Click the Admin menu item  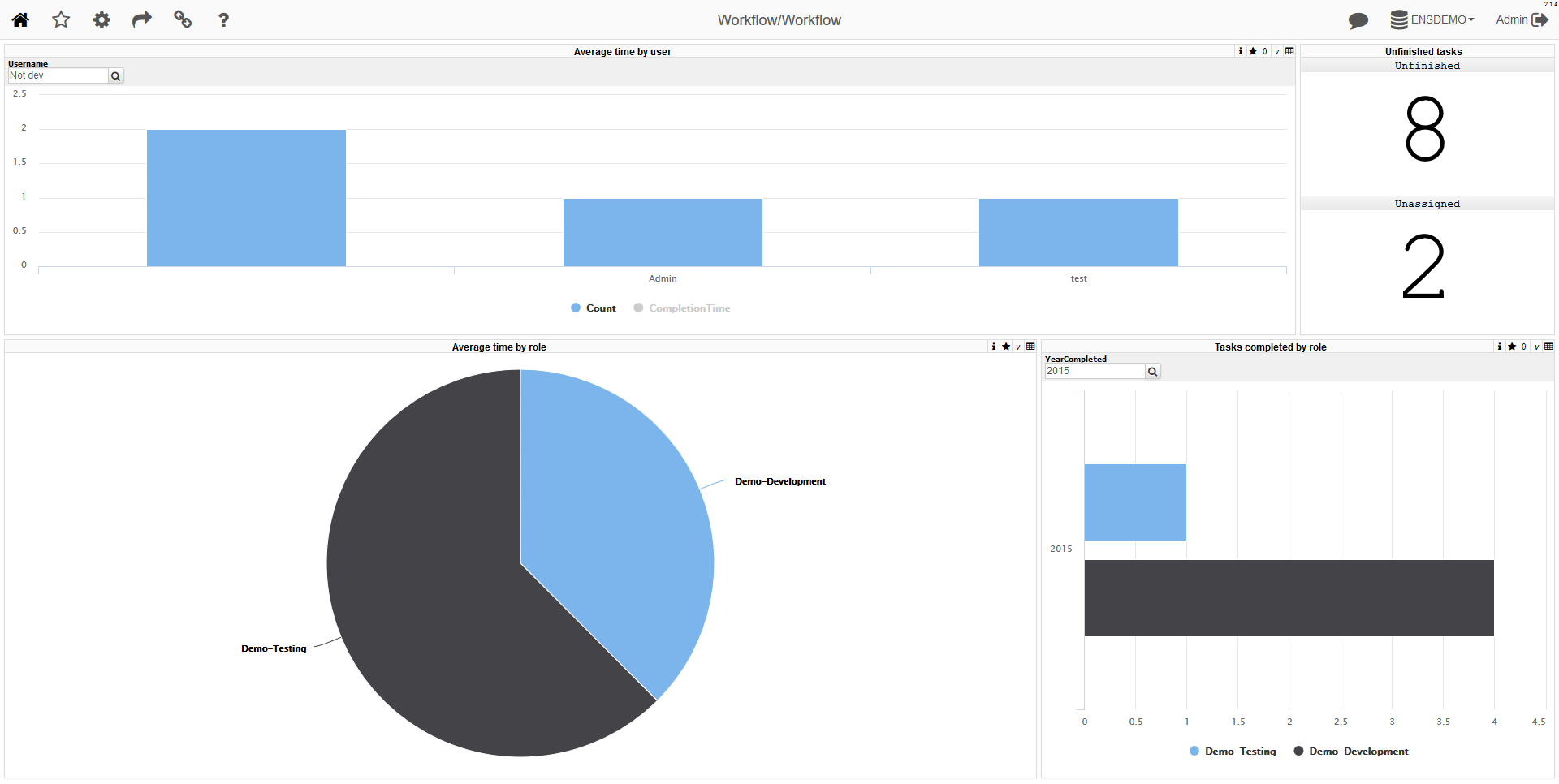(x=1512, y=19)
